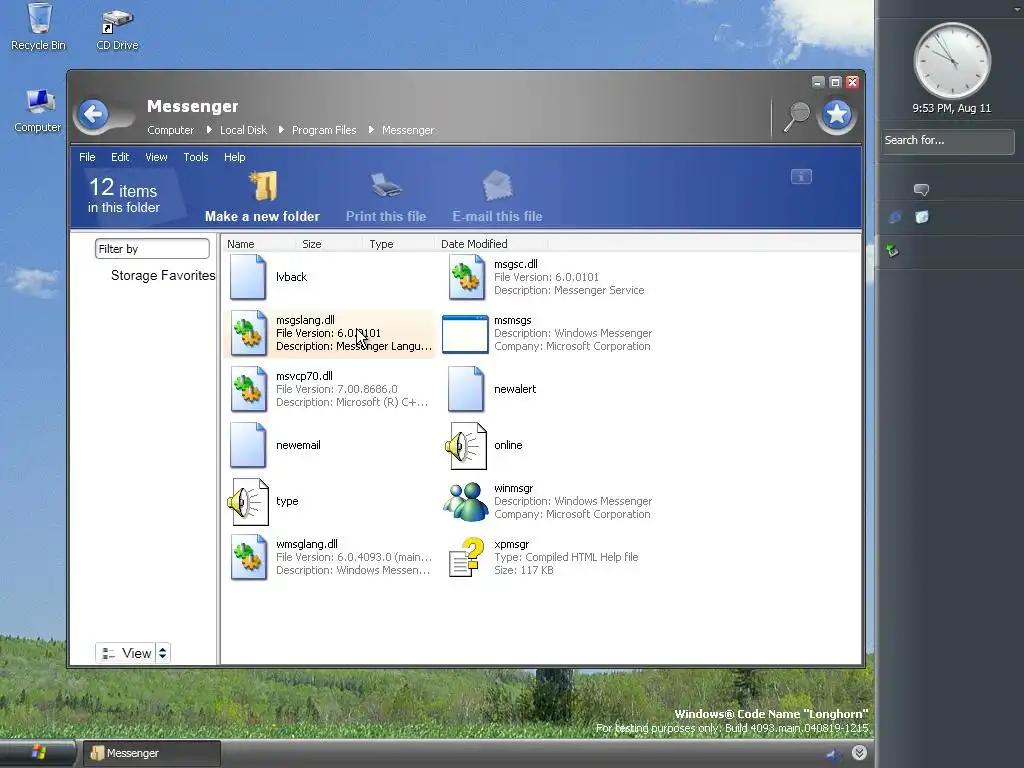Screen dimensions: 1024x768
Task: Toggle the info pane icon
Action: point(801,176)
